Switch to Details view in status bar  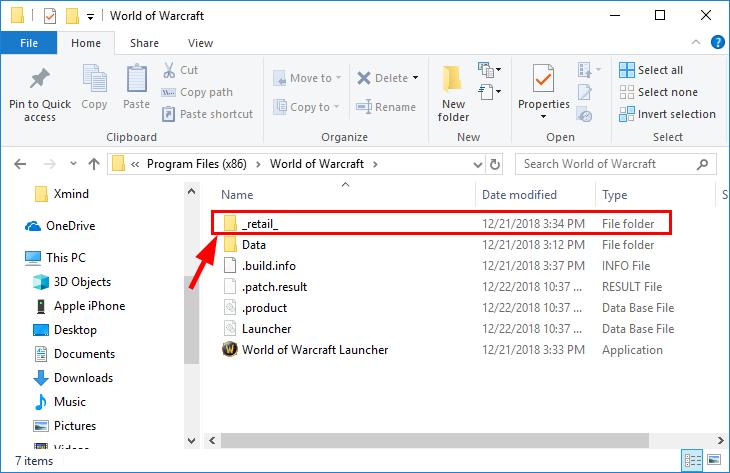[692, 460]
